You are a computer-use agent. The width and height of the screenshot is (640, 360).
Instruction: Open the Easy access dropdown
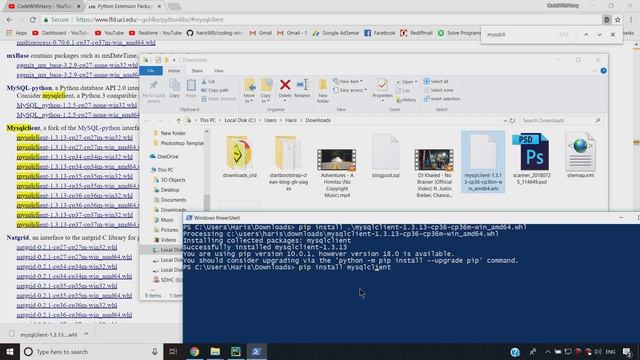(x=349, y=90)
